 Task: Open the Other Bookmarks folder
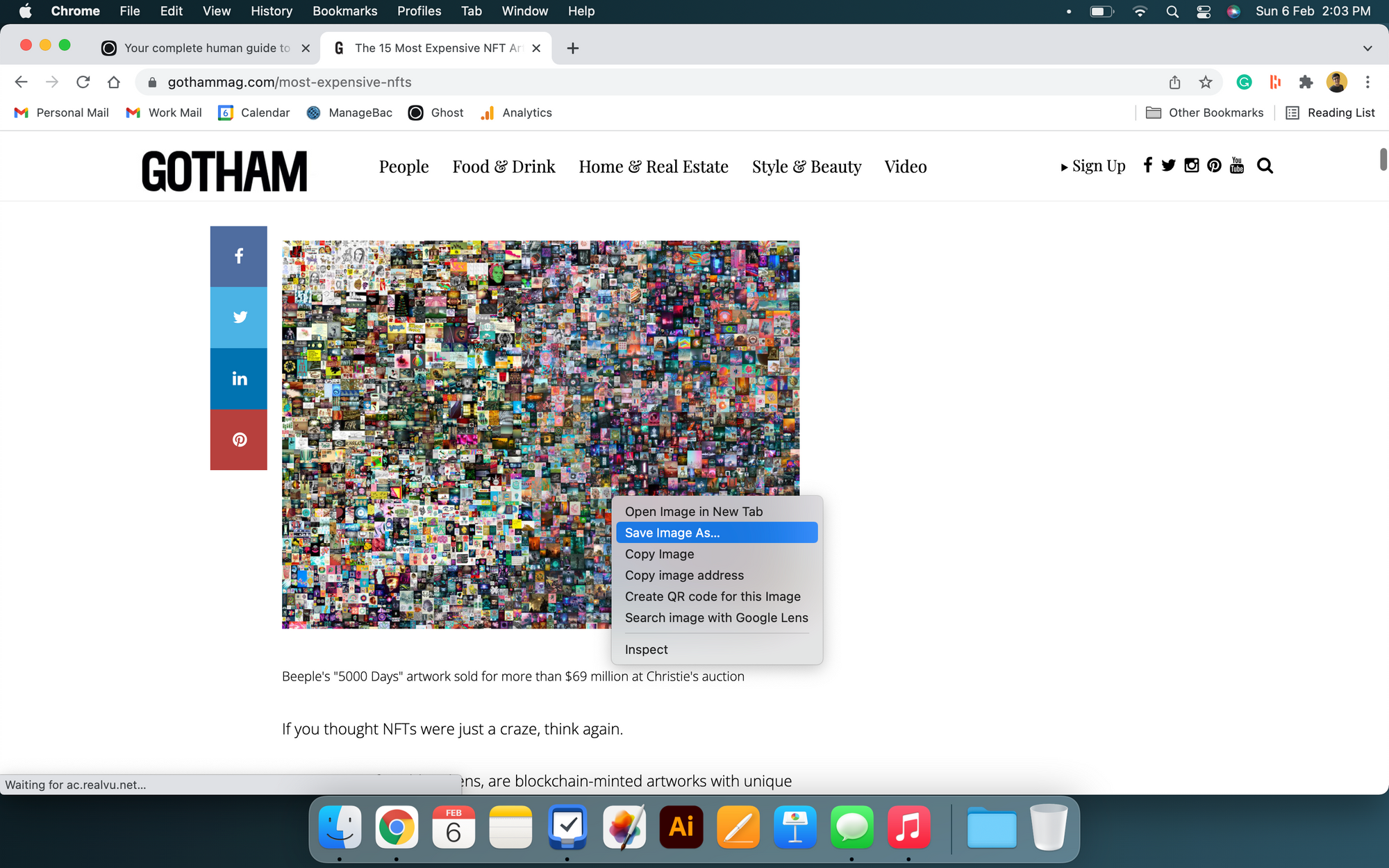1205,112
